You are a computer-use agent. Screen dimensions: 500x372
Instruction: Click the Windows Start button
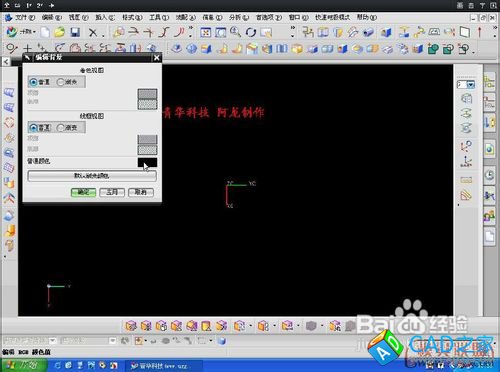pos(23,365)
